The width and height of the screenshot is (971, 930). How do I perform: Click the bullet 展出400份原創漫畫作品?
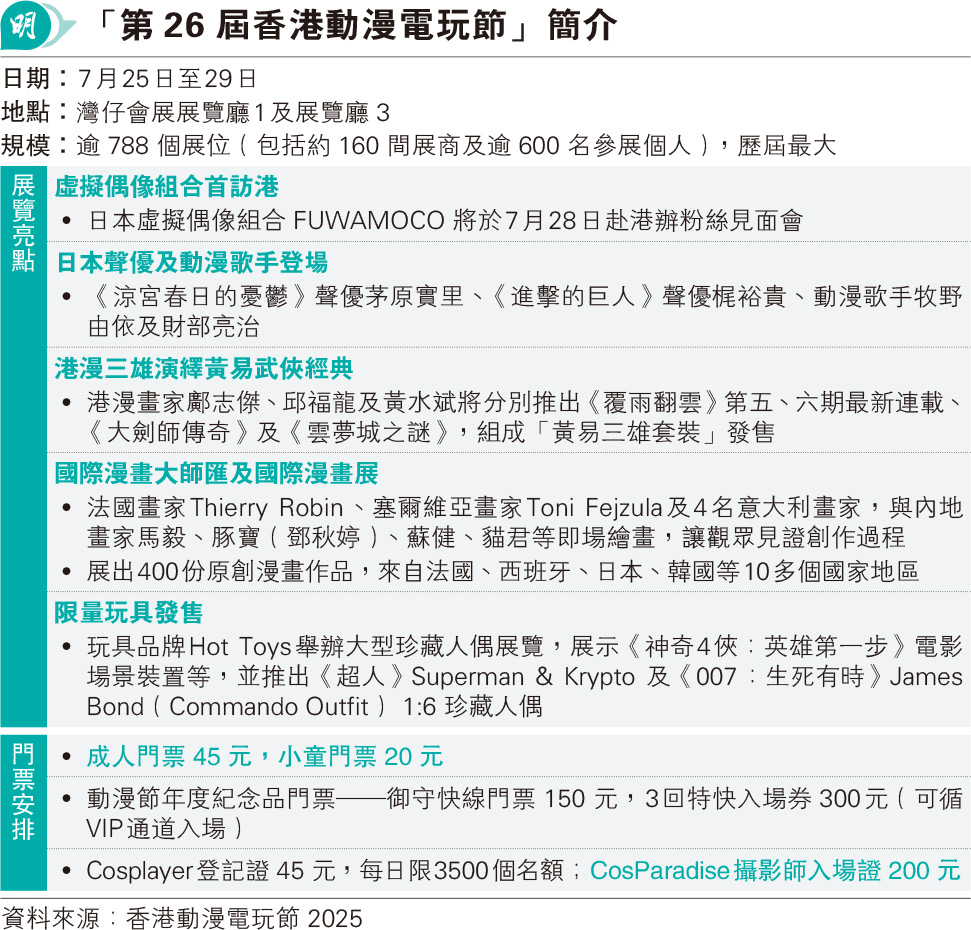[502, 571]
